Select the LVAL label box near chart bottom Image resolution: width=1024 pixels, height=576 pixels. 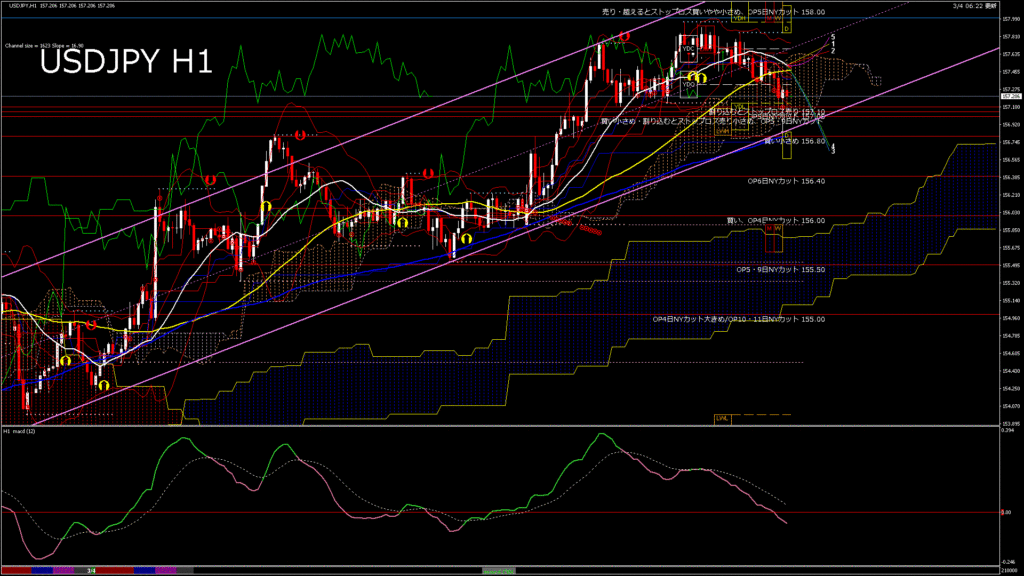(x=721, y=417)
